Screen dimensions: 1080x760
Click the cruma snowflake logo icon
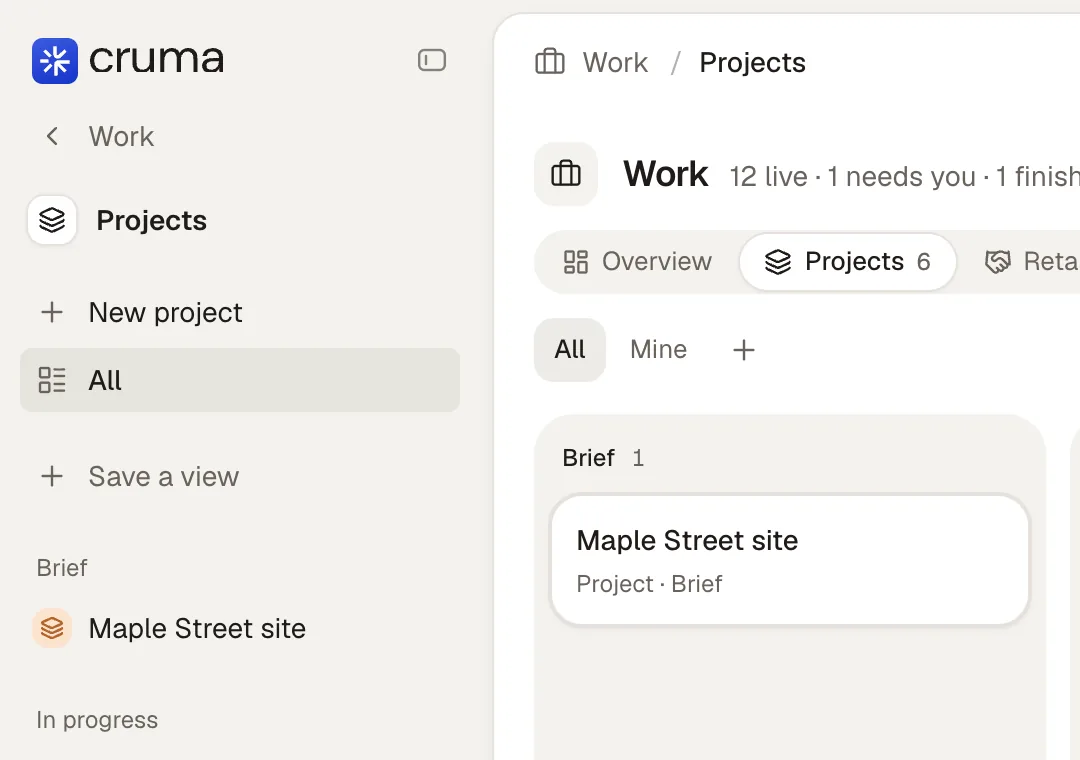pos(54,61)
